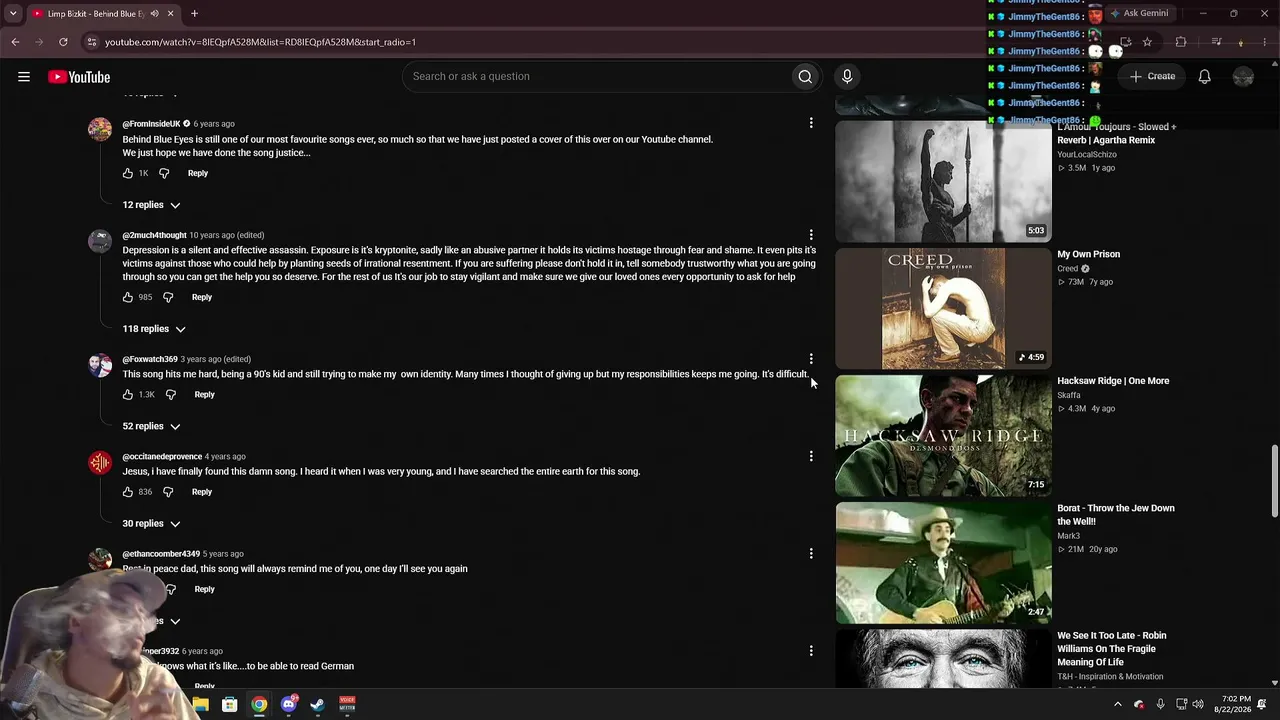This screenshot has height=720, width=1280.
Task: Open the Chrome tab search dropdown
Action: pyautogui.click(x=13, y=14)
